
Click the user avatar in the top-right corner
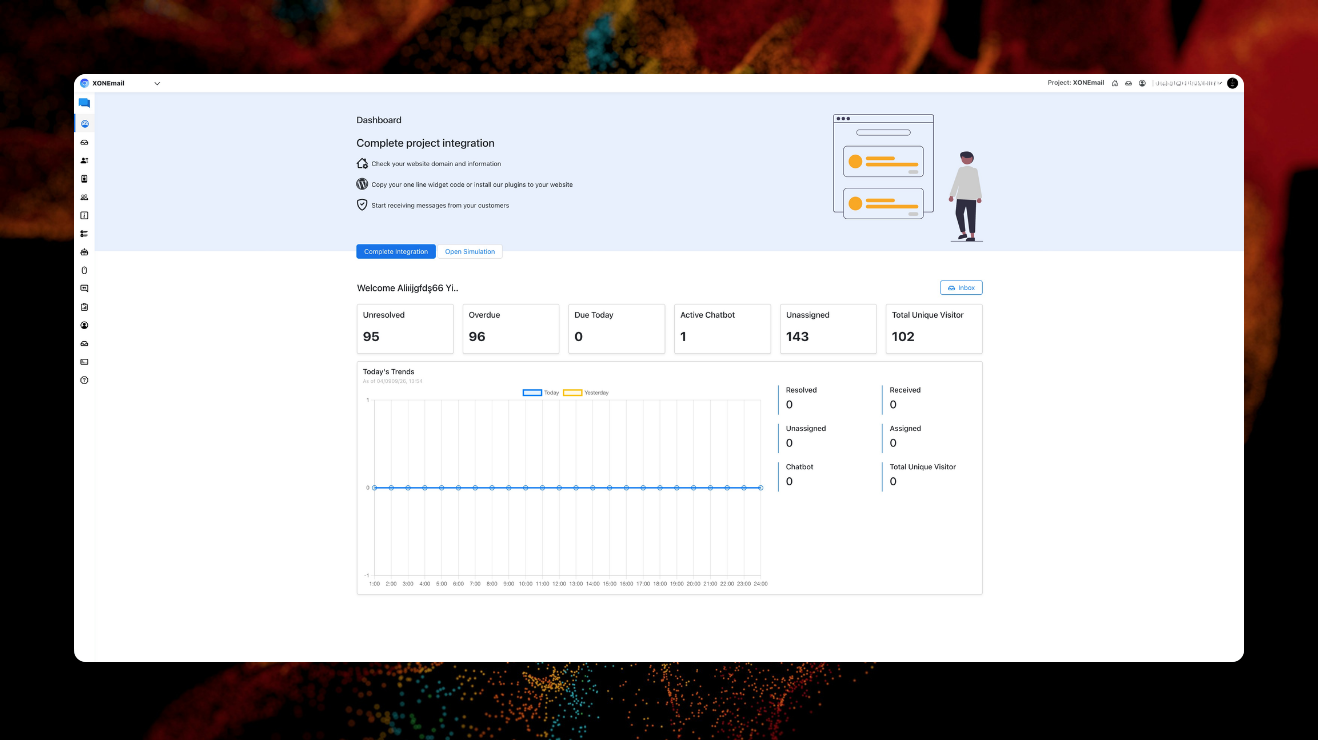click(1232, 83)
